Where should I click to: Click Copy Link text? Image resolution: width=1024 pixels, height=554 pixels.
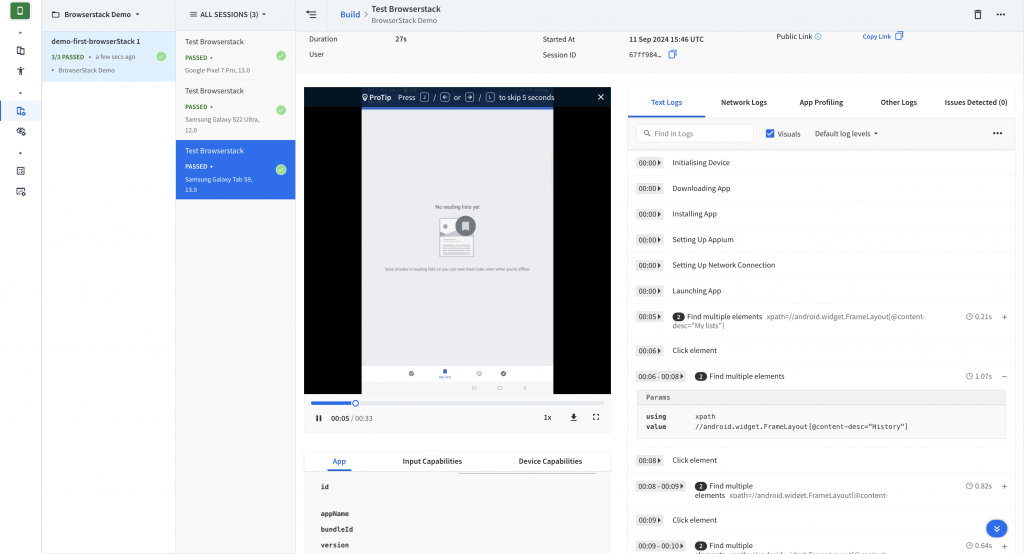point(876,37)
